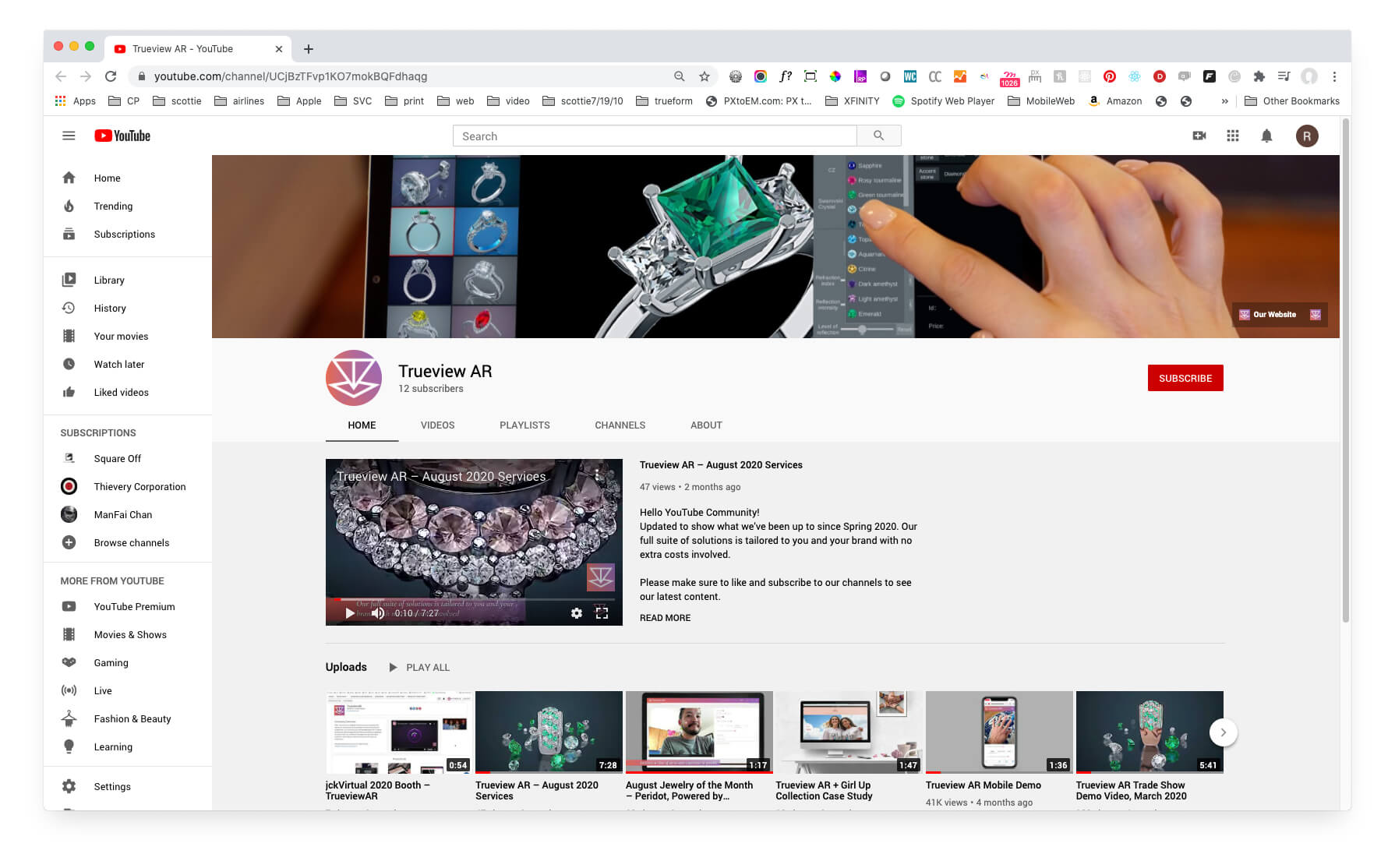This screenshot has width=1395, height=868.
Task: Select the Trueview AR browser tab
Action: [198, 48]
